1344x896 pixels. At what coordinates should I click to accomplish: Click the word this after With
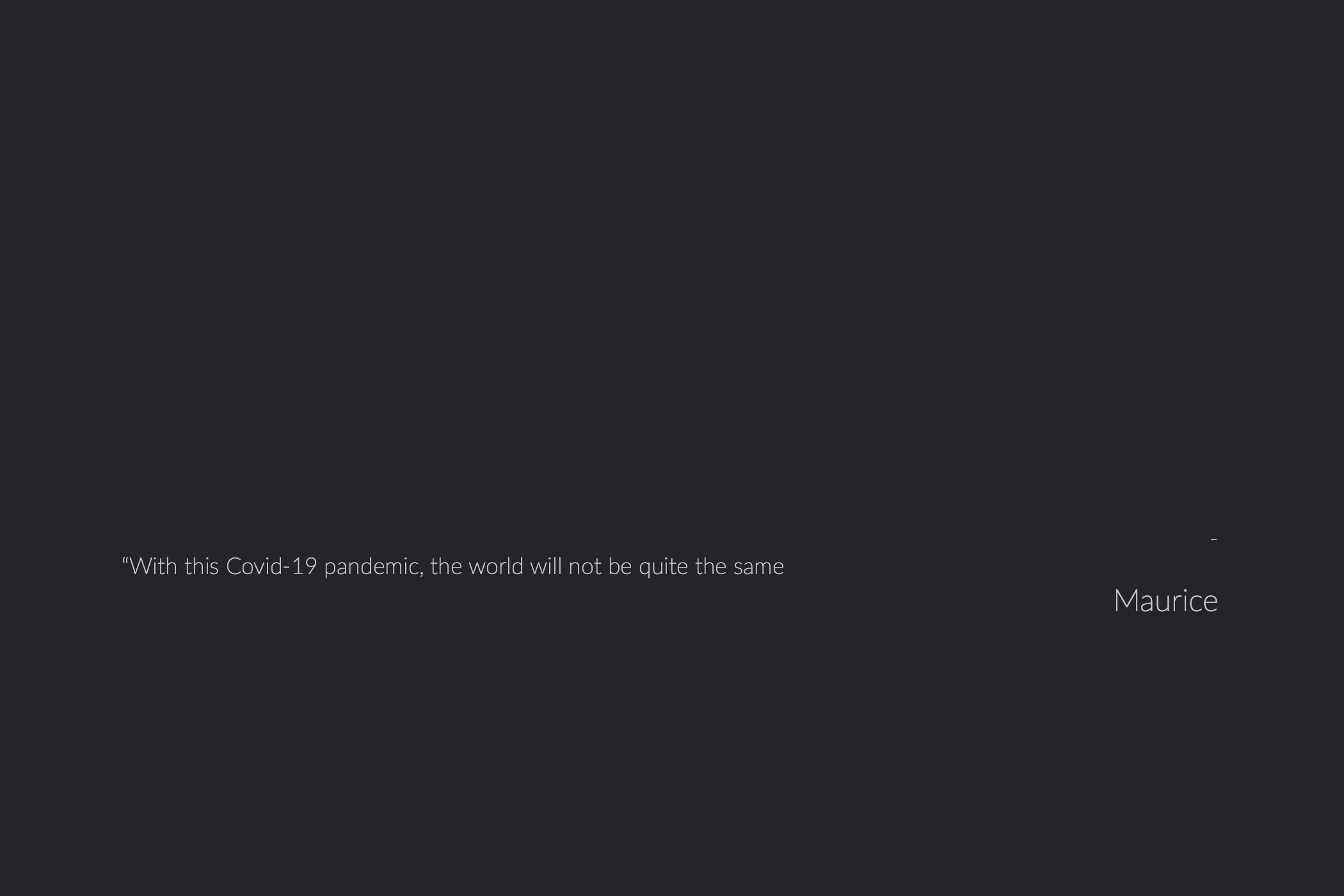coord(202,566)
